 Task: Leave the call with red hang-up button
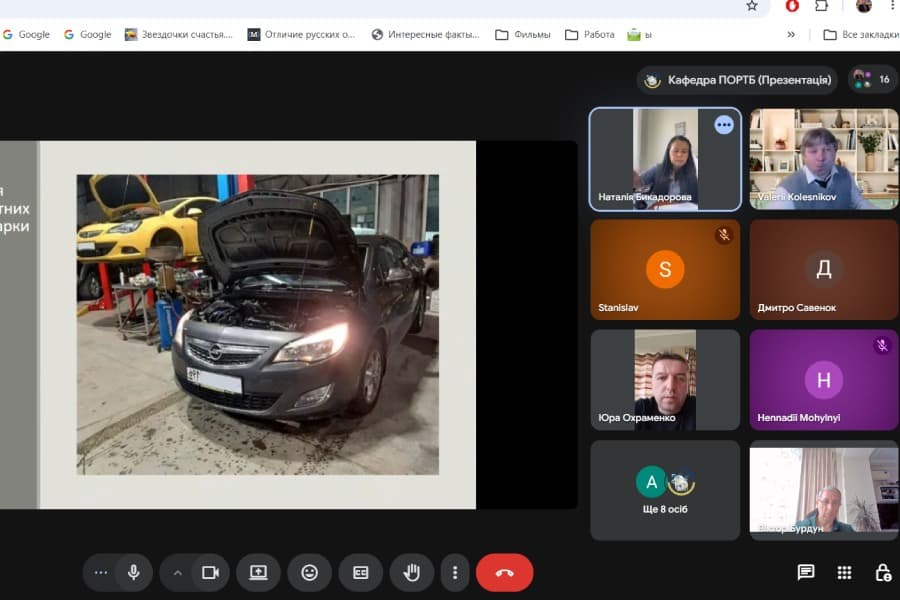pyautogui.click(x=505, y=572)
